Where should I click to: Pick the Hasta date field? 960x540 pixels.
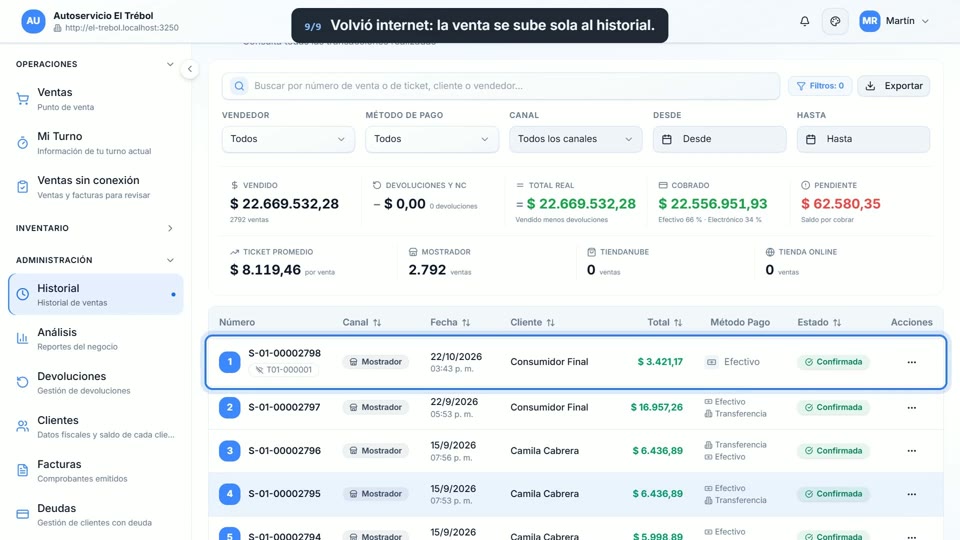pos(863,139)
